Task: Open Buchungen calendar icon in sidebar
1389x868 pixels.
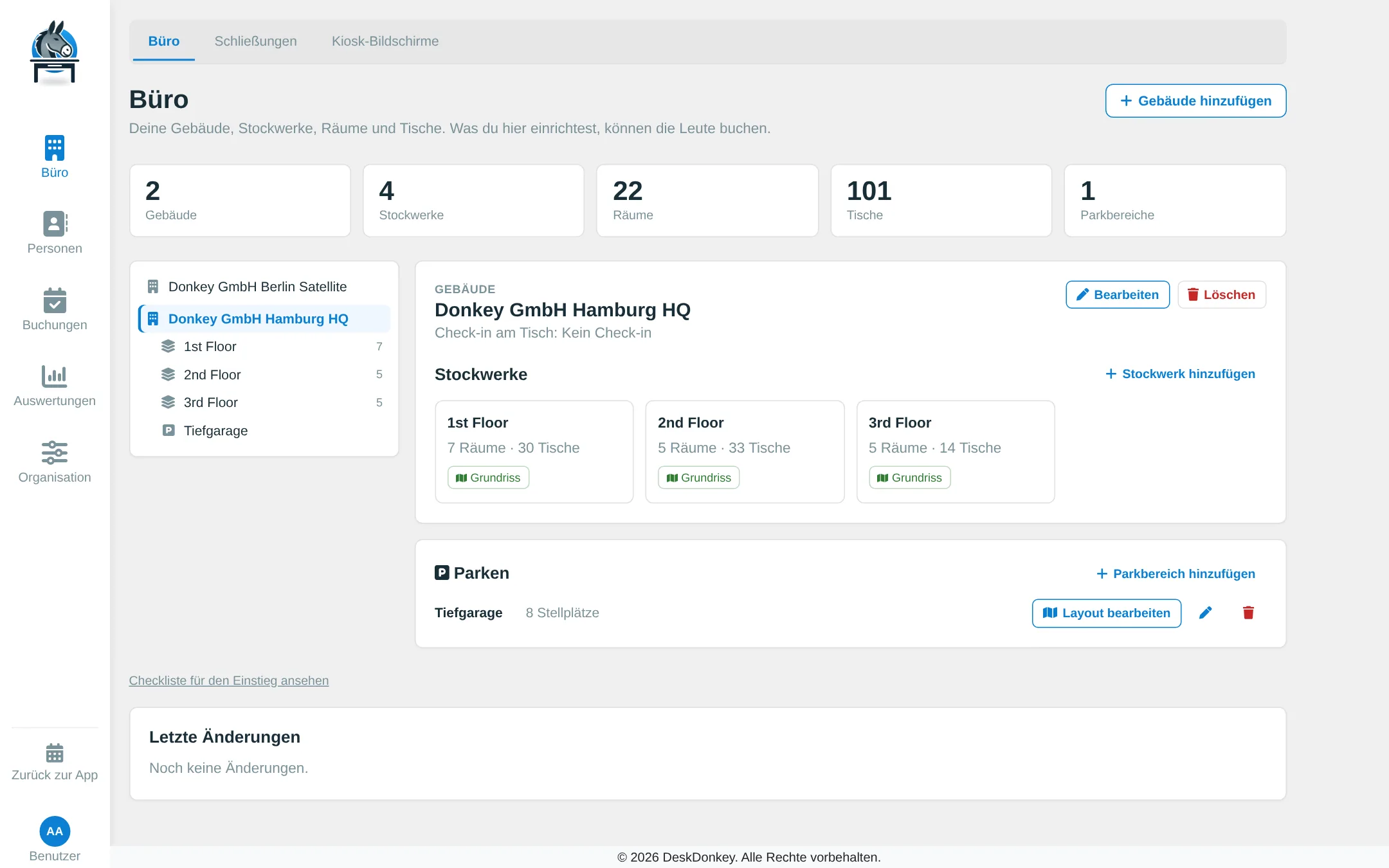Action: (x=55, y=300)
